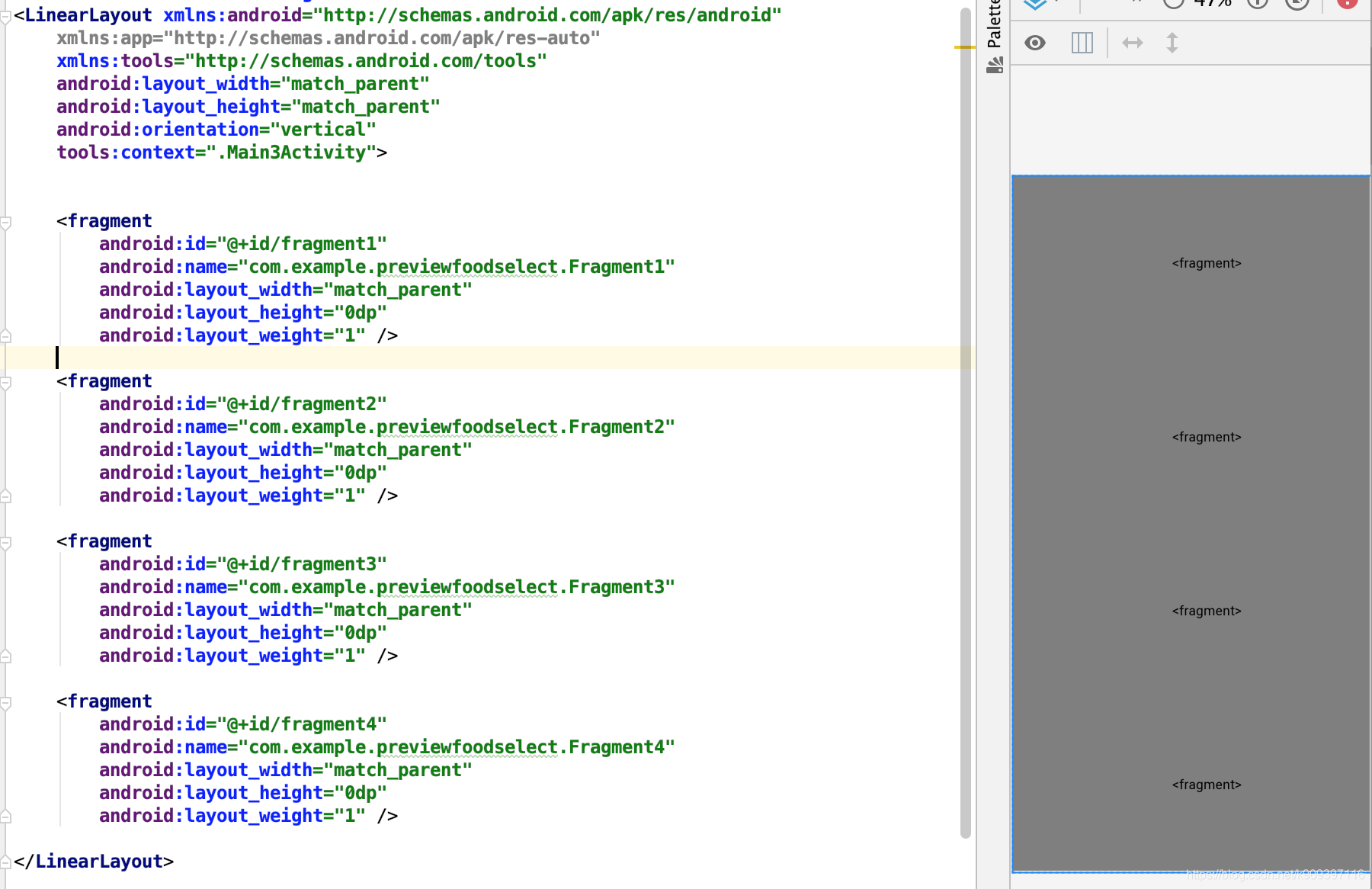Click the Fragment2 android:name line
1372x889 pixels.
click(x=387, y=427)
